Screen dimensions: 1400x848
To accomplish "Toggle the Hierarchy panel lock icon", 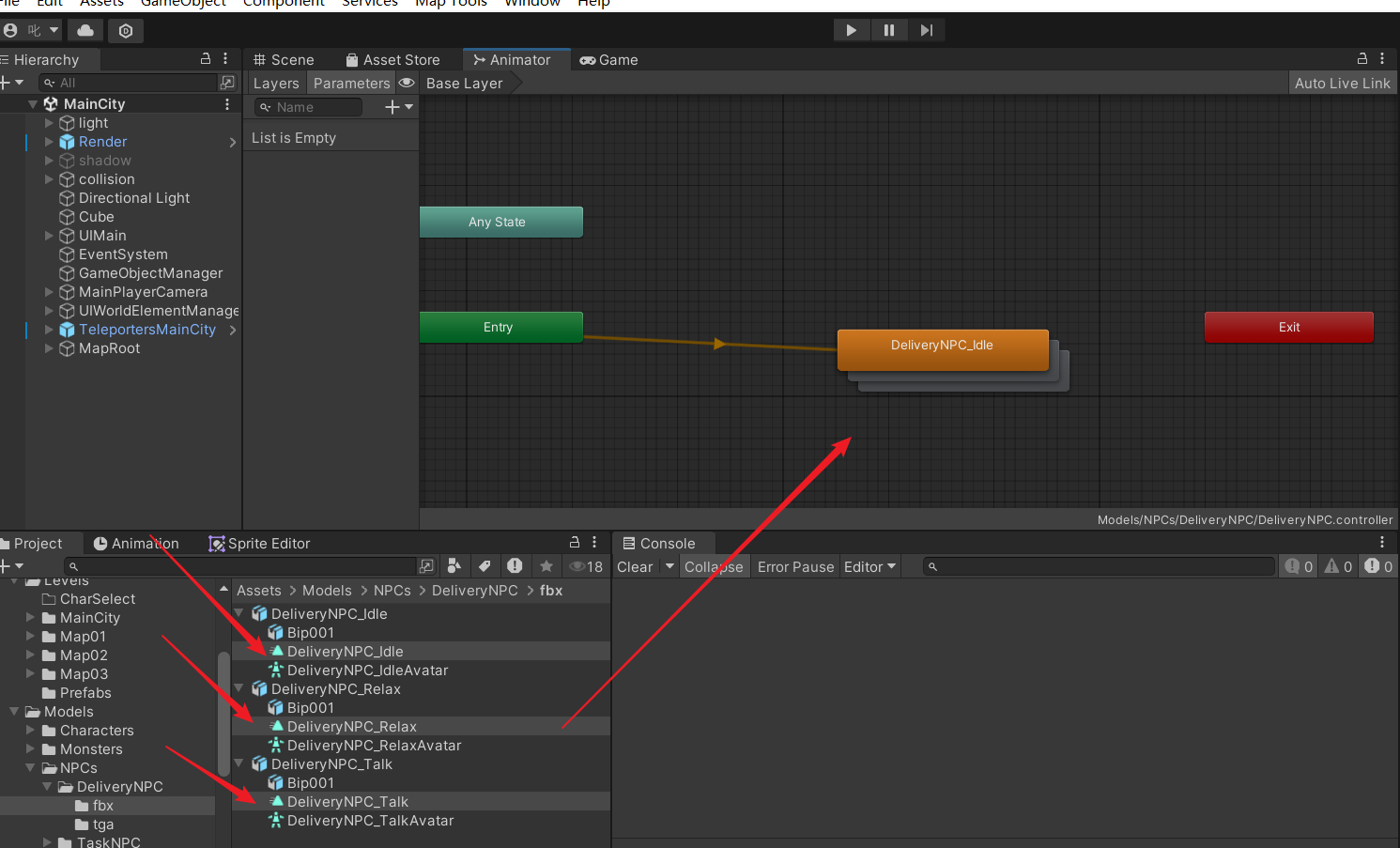I will (206, 58).
